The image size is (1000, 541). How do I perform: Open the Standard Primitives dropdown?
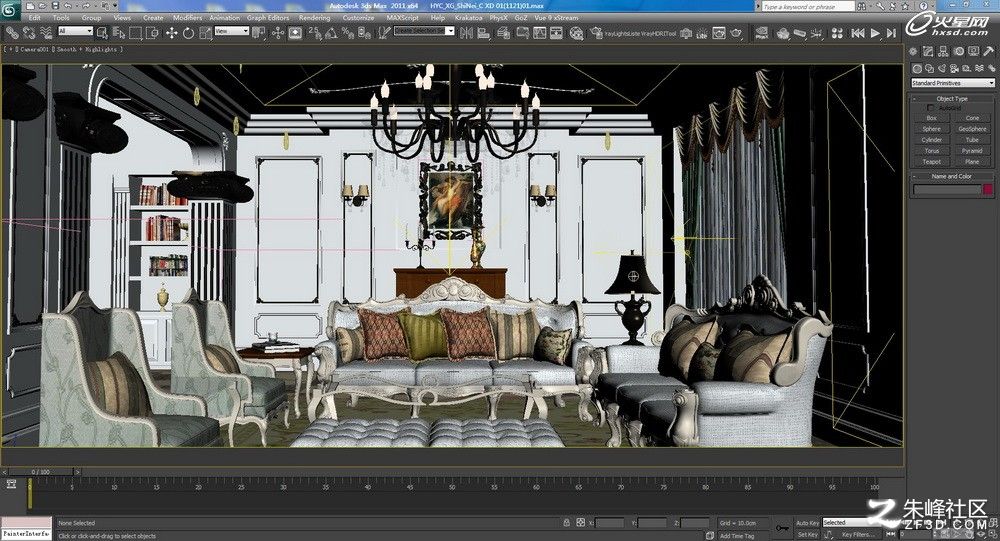click(952, 83)
